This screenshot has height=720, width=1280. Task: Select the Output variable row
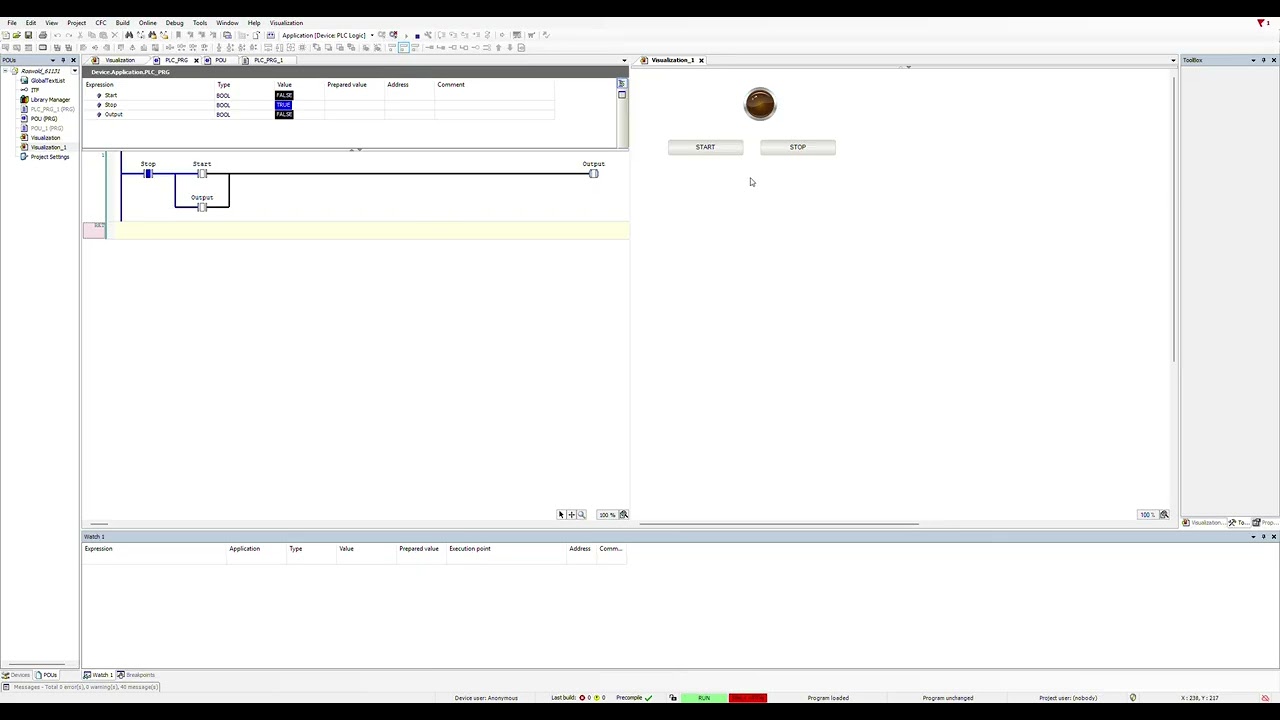(x=318, y=114)
